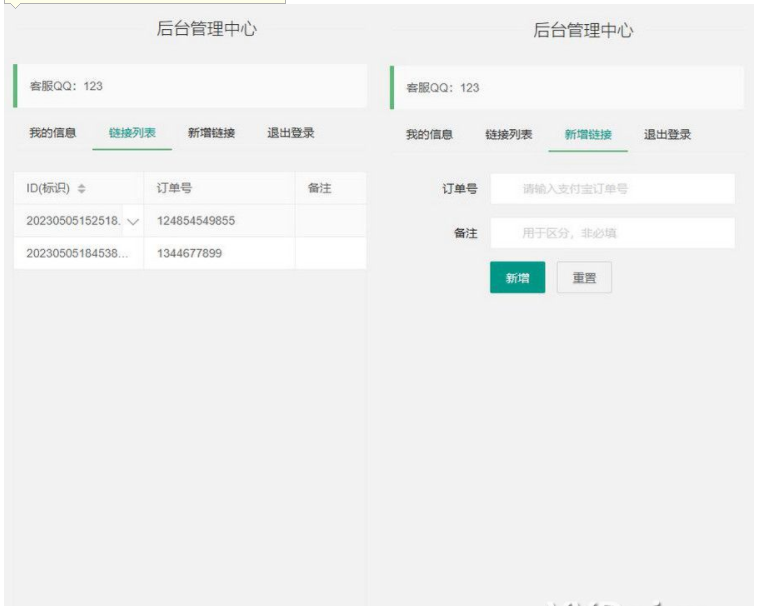This screenshot has width=759, height=606.
Task: Click 退出登录 in the link list panel
Action: (290, 133)
